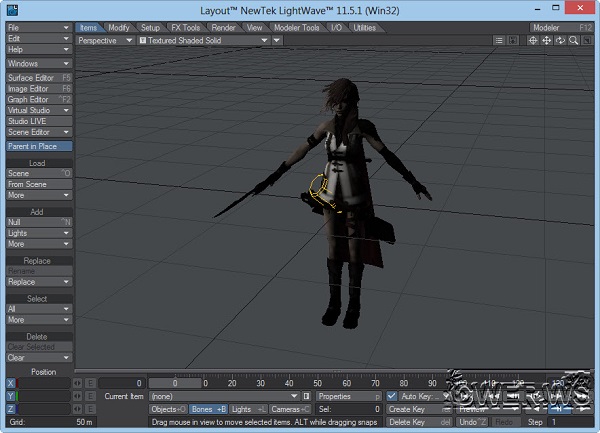The image size is (600, 433).
Task: Click the small arrow dropdown after display mode
Action: click(x=277, y=41)
